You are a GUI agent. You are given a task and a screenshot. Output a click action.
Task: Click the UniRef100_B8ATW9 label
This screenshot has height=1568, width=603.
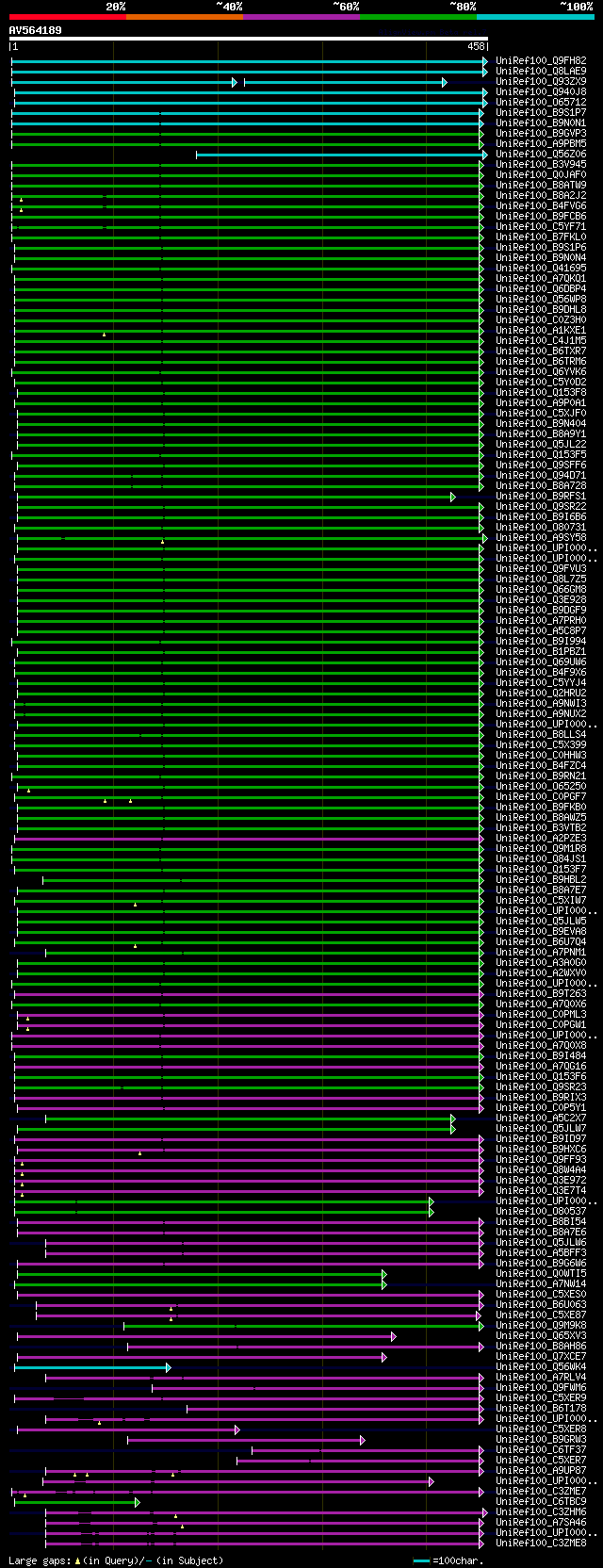(541, 186)
